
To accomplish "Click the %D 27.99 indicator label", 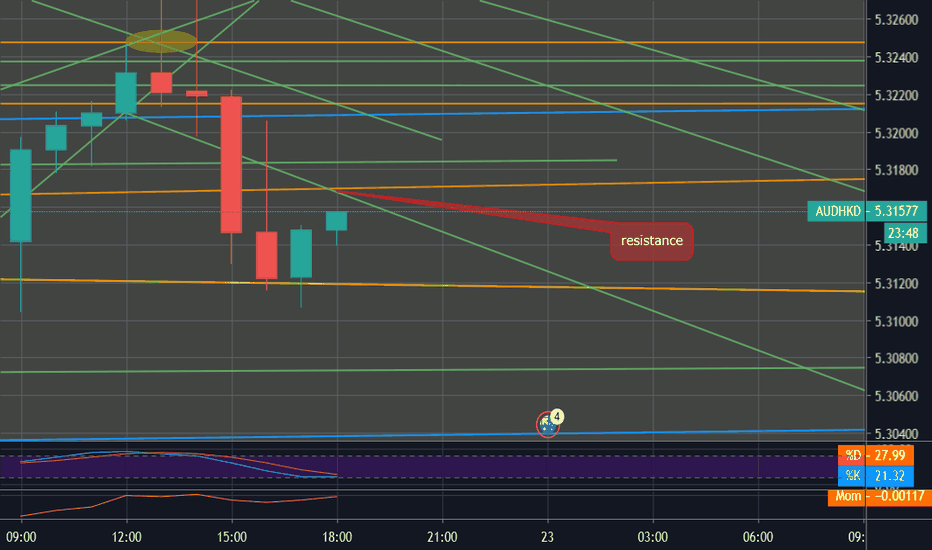I will (876, 455).
